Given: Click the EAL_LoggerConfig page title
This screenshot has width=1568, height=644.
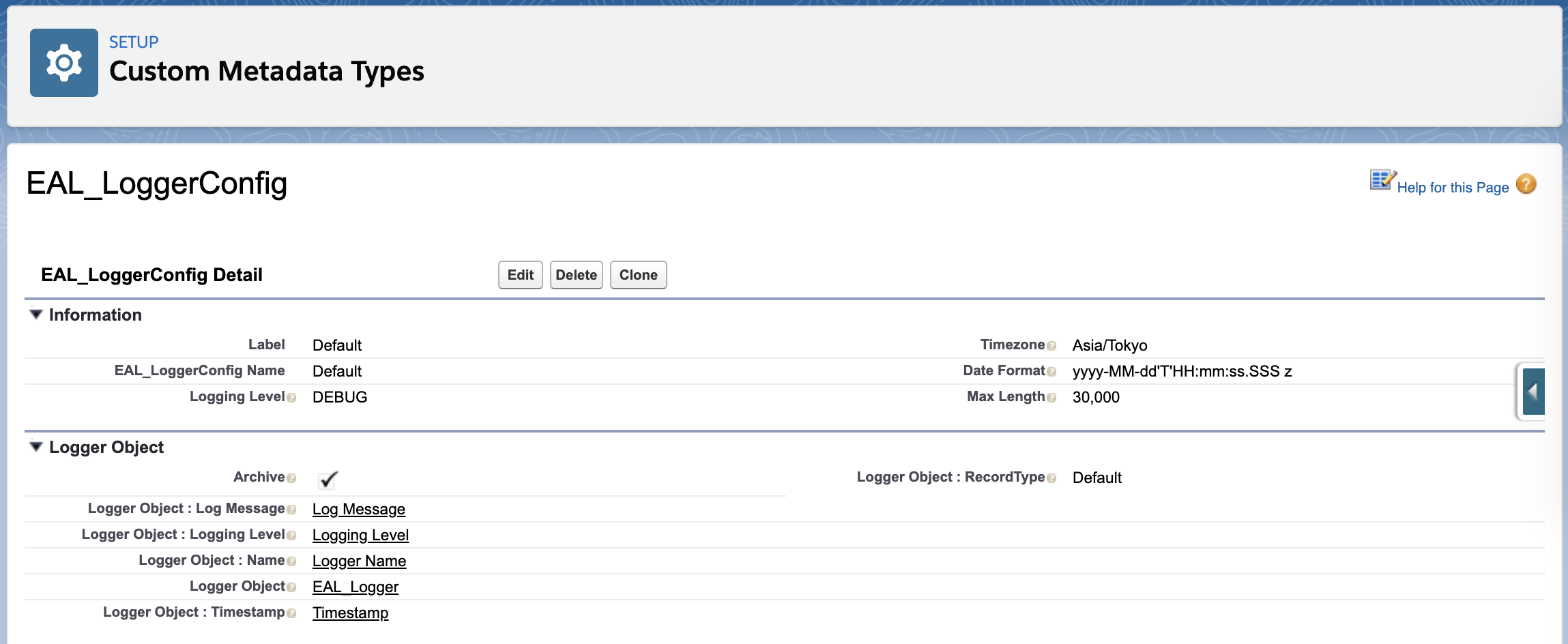Looking at the screenshot, I should point(157,184).
